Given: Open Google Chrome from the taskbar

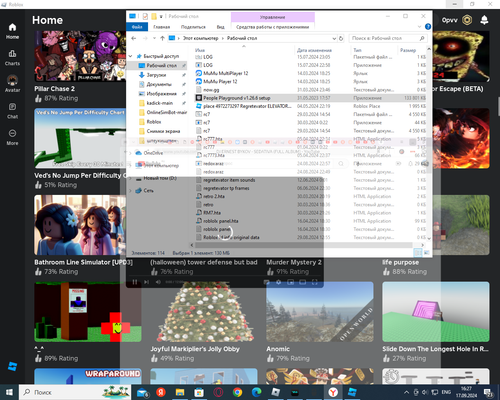Looking at the screenshot, I should click(x=237, y=392).
